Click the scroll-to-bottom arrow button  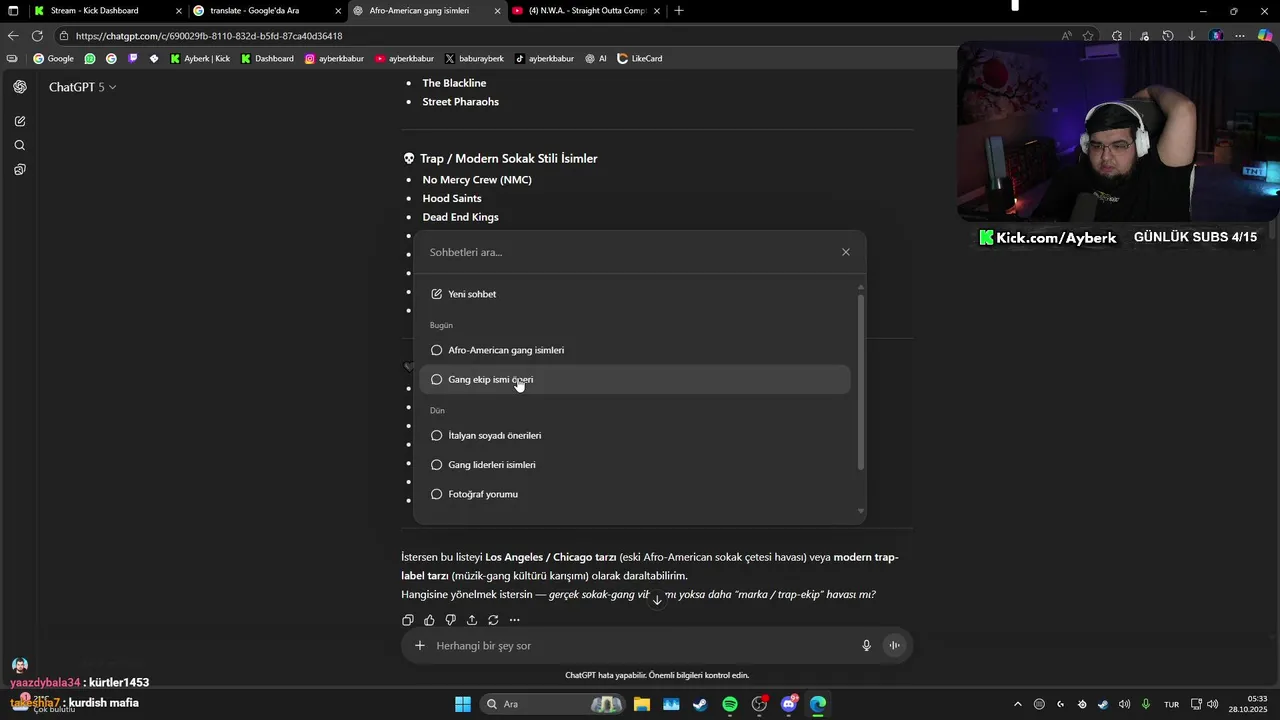coord(657,600)
